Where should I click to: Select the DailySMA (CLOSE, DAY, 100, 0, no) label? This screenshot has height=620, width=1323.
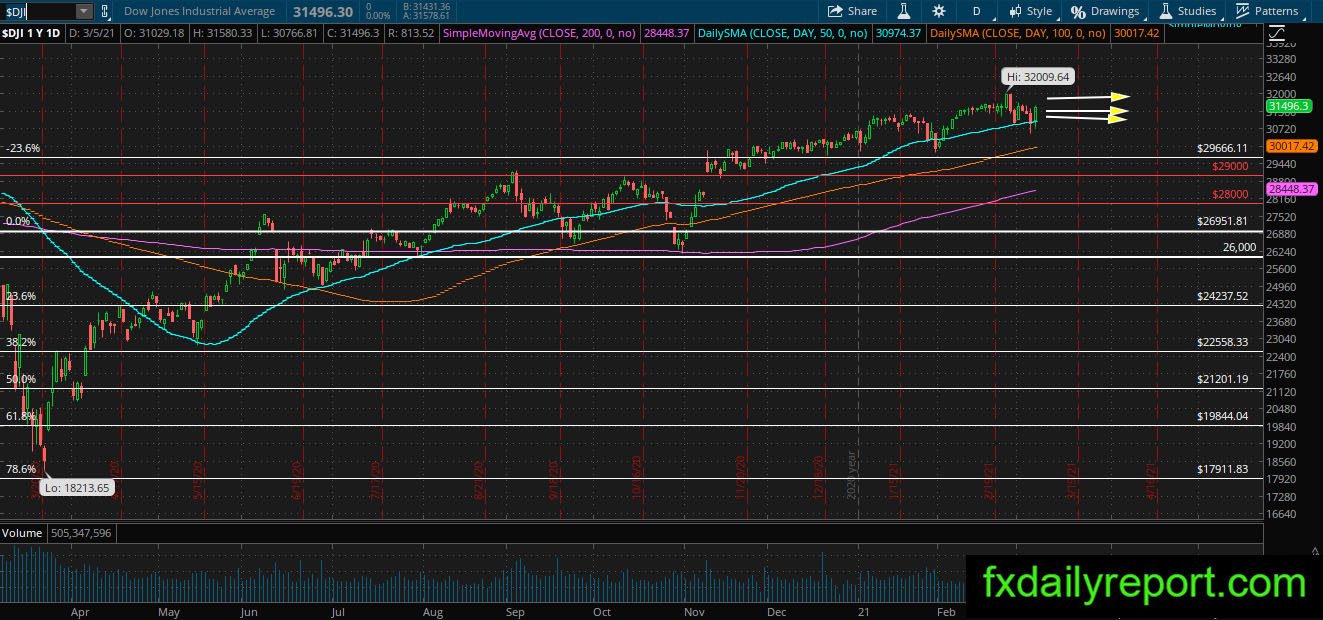pos(1018,33)
